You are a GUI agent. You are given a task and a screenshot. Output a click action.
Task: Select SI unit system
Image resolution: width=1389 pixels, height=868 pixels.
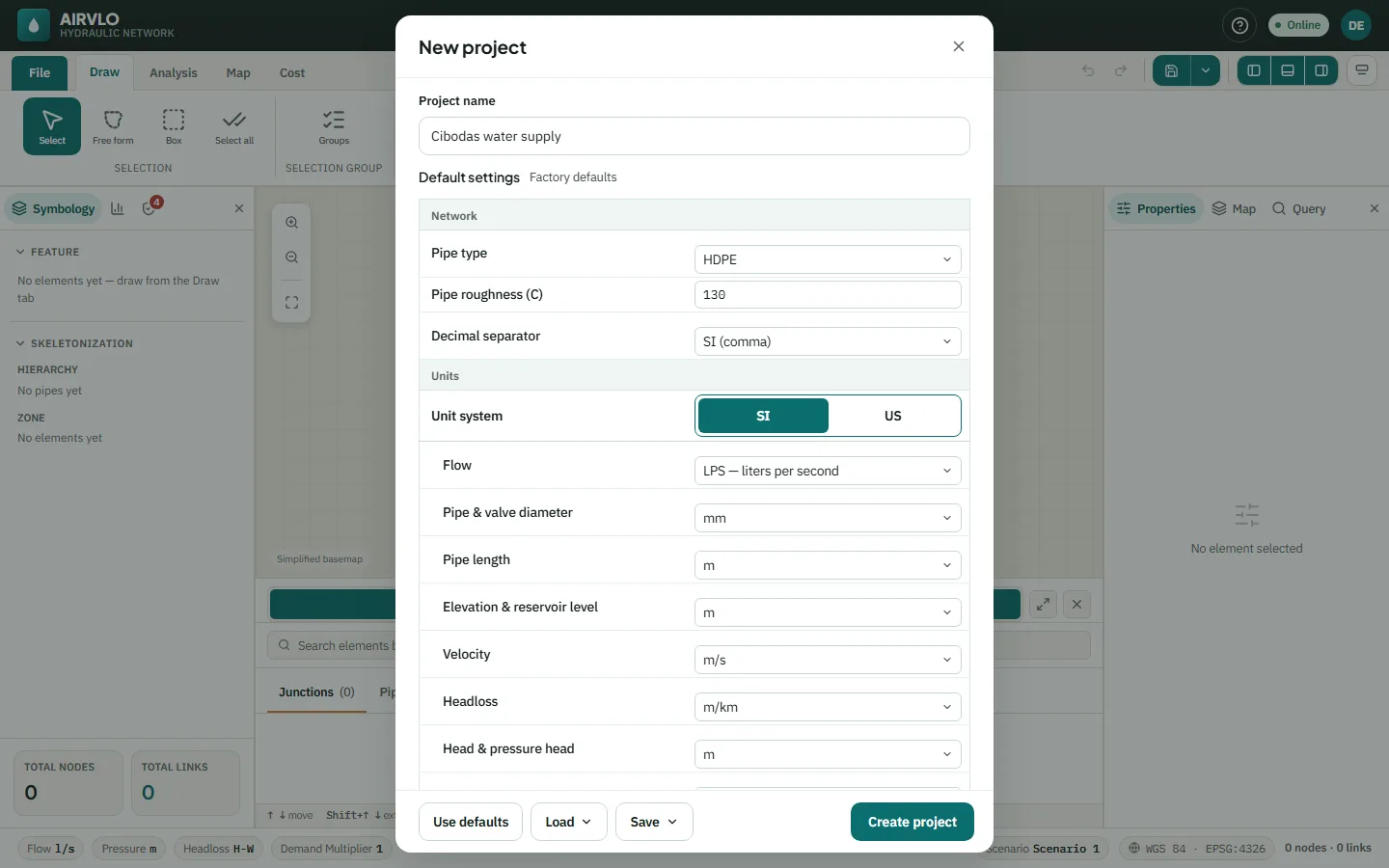click(763, 416)
